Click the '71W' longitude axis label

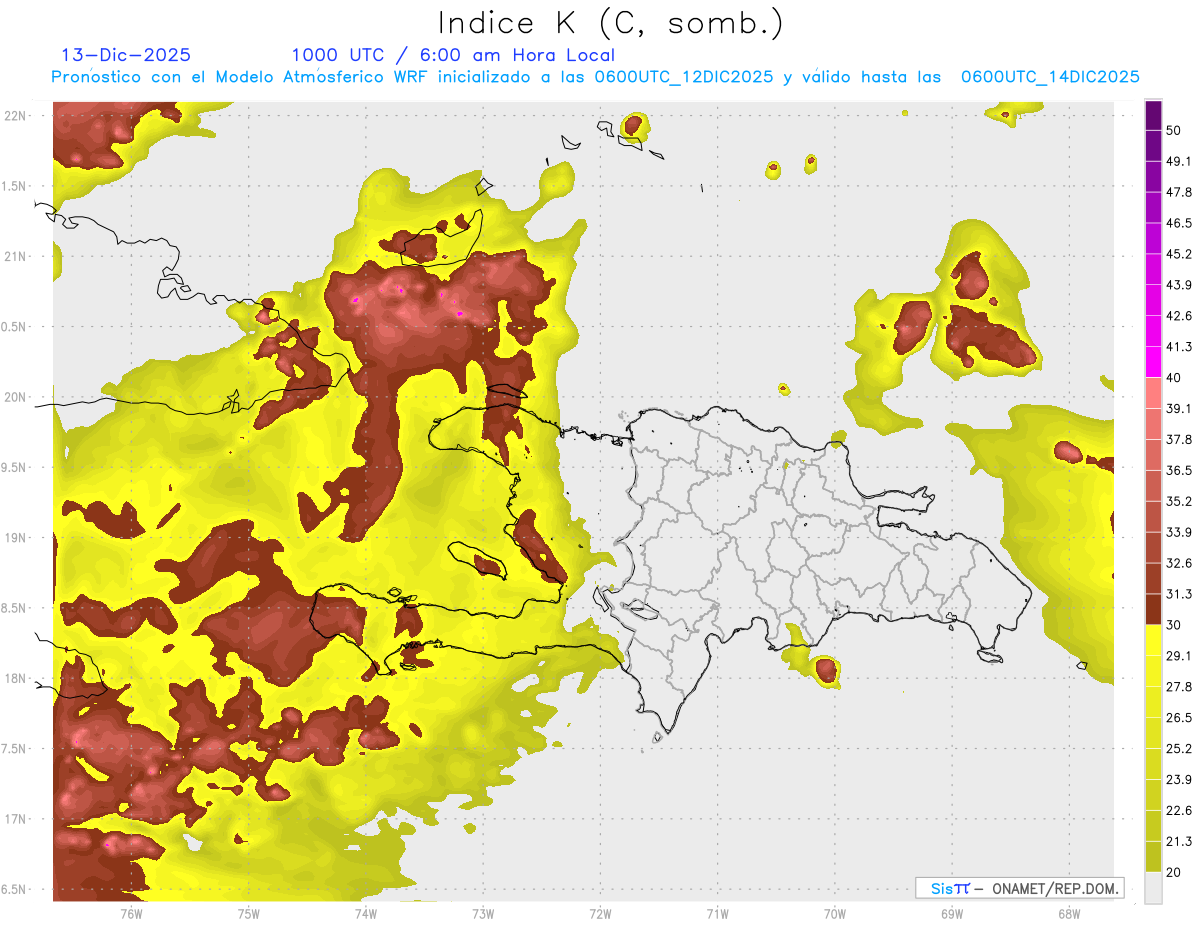pos(717,913)
